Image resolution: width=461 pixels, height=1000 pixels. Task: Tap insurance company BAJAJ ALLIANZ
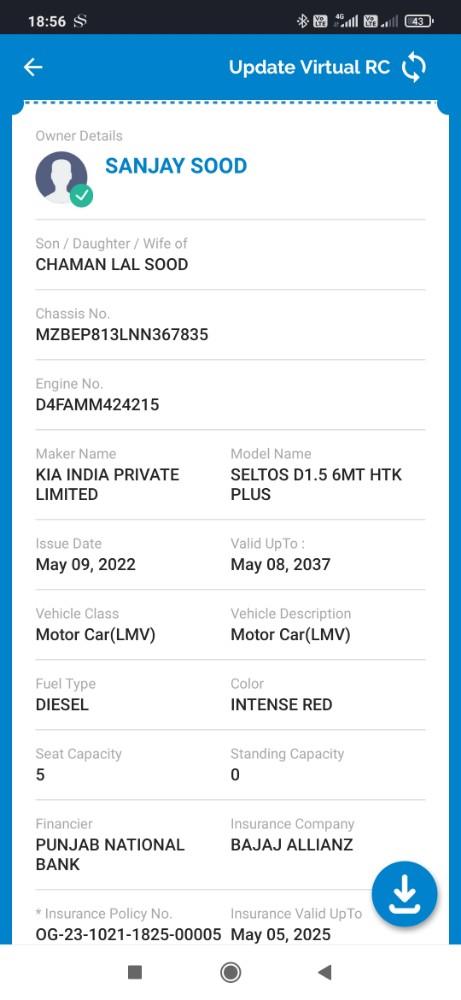pos(291,845)
